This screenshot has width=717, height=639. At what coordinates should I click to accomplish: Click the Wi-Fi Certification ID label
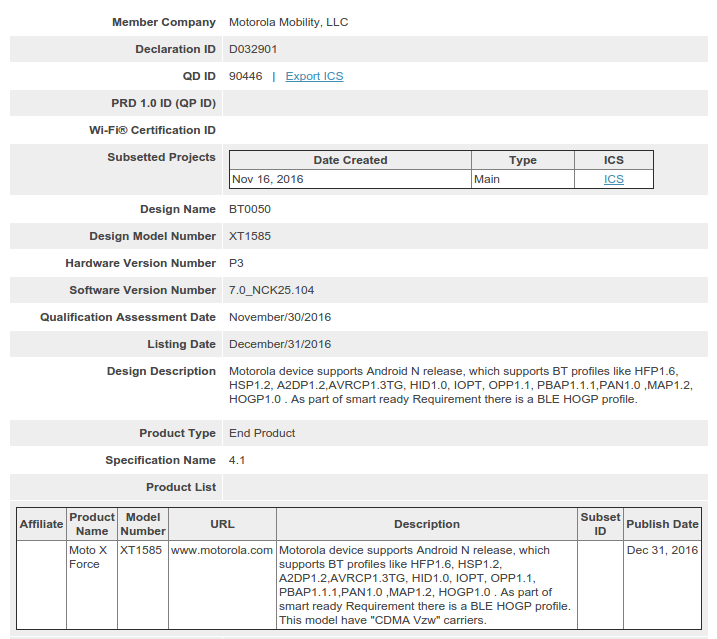pyautogui.click(x=152, y=130)
